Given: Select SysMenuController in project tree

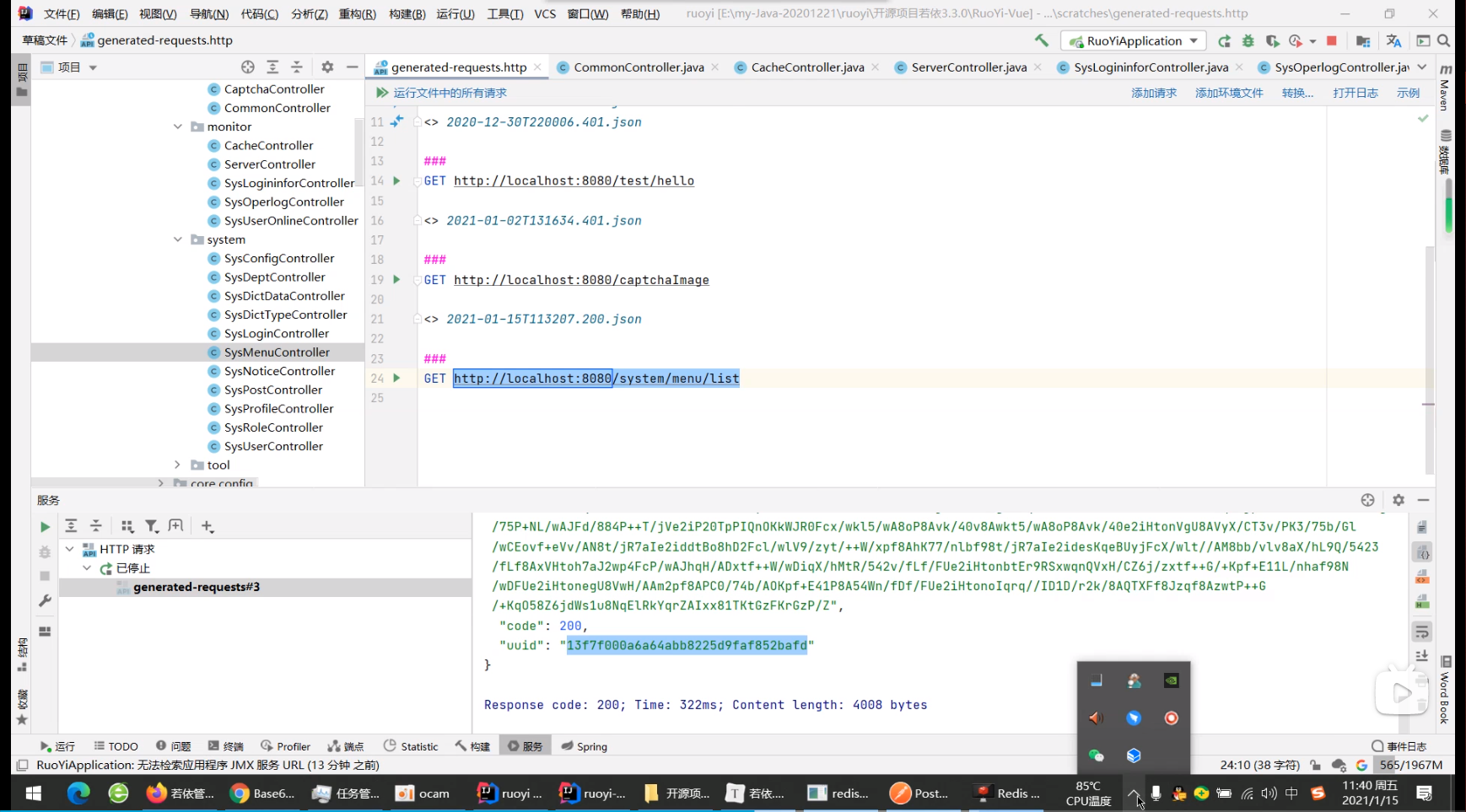Looking at the screenshot, I should tap(277, 352).
